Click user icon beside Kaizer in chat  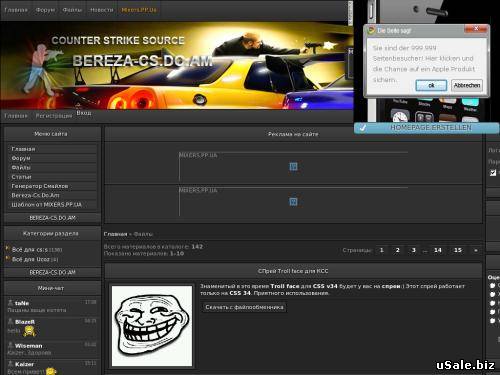[x=10, y=364]
